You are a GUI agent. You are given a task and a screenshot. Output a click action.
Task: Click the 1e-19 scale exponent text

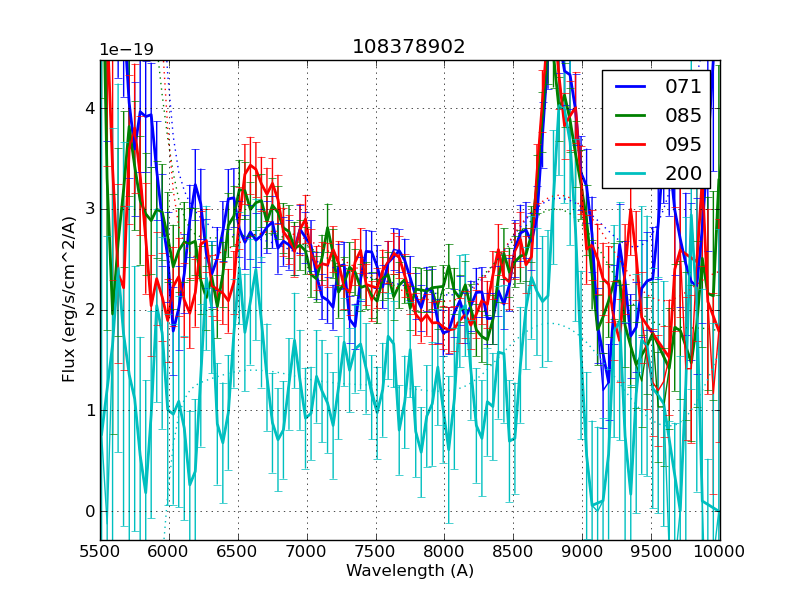coord(126,50)
